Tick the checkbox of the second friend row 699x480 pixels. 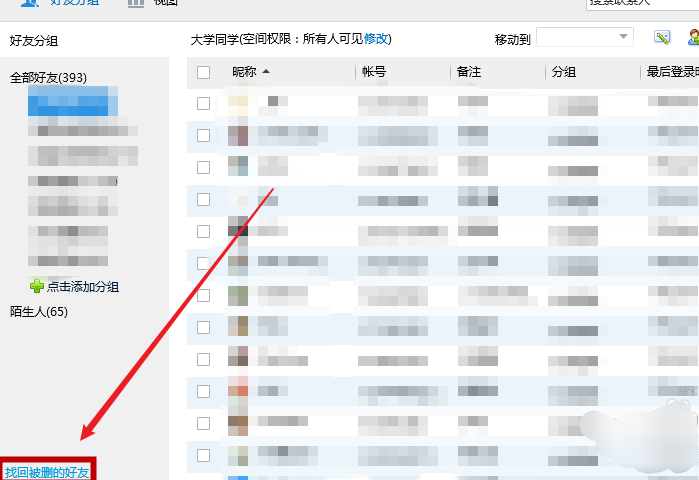click(x=203, y=135)
